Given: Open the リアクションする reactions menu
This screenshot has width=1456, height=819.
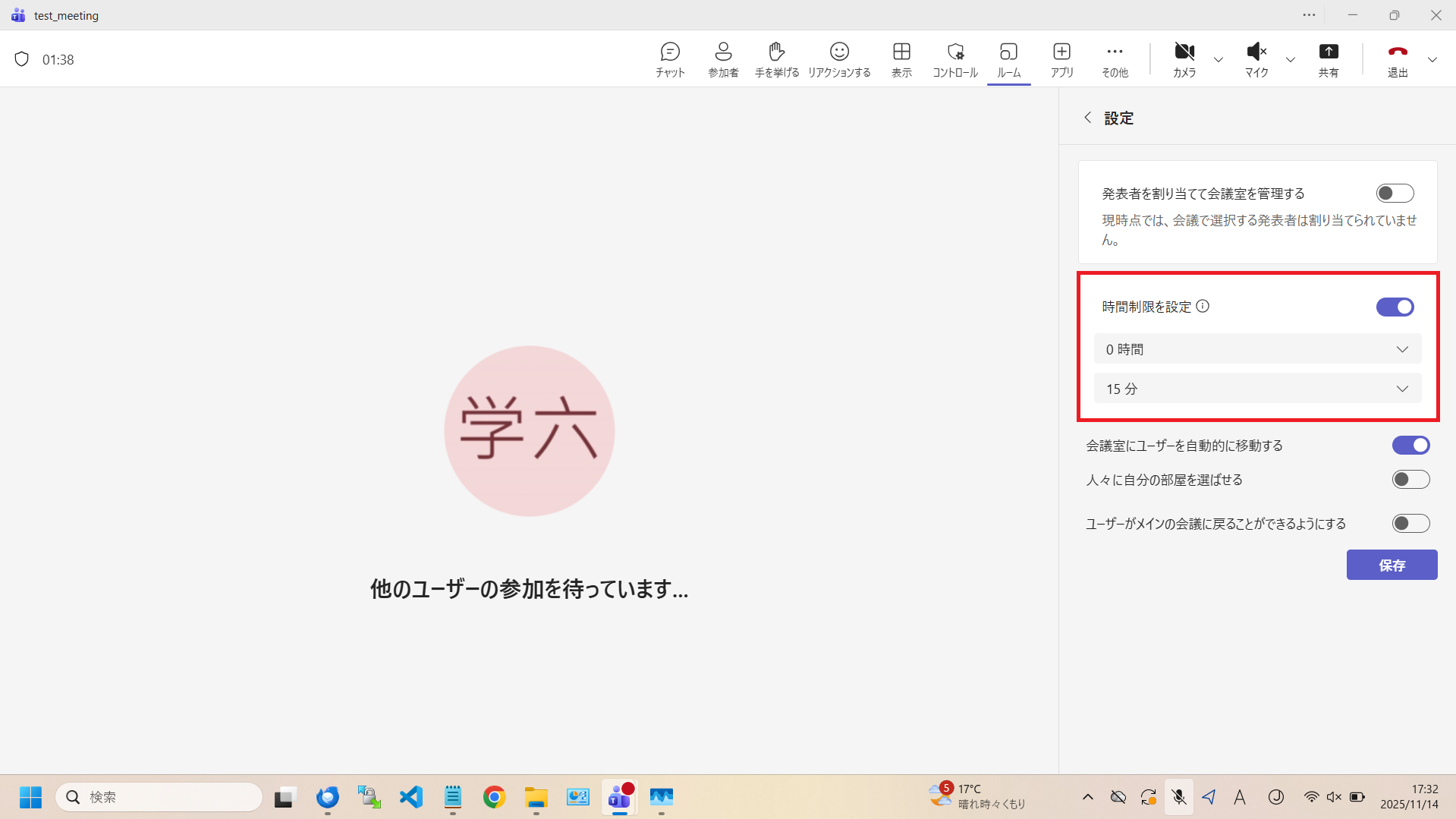Looking at the screenshot, I should point(839,59).
